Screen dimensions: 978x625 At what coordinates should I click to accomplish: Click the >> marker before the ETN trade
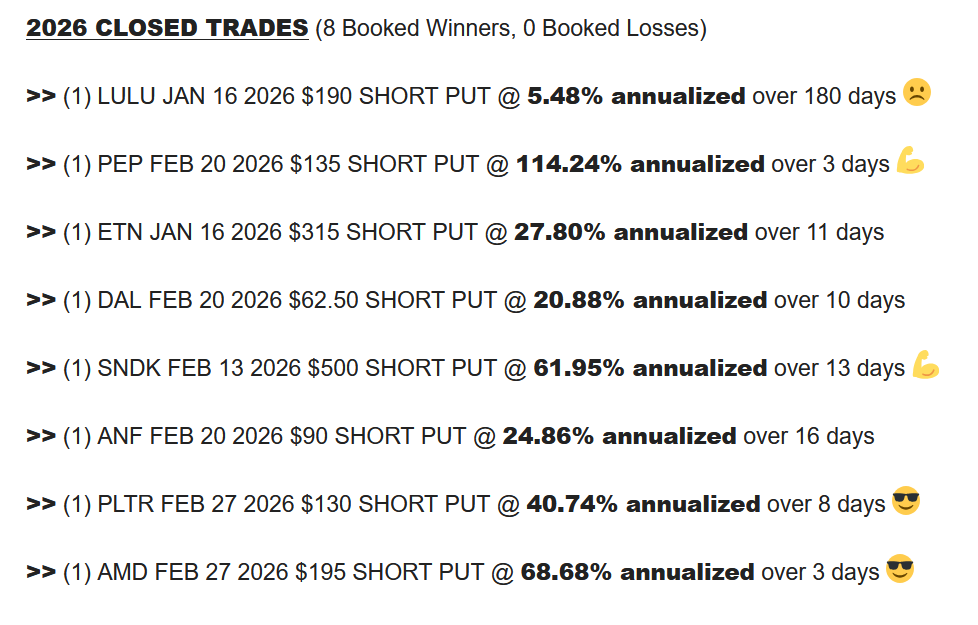click(x=40, y=233)
